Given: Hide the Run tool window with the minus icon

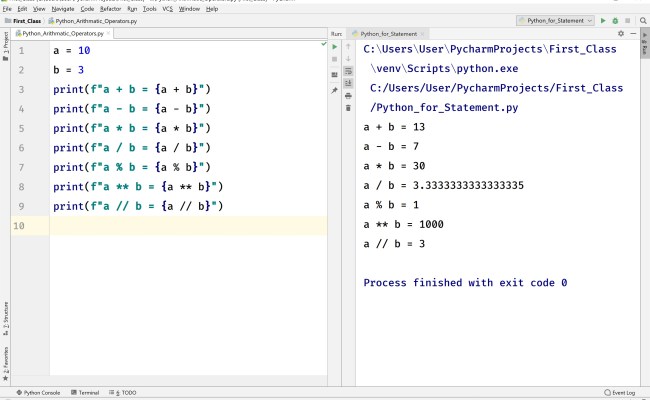Looking at the screenshot, I should (633, 34).
